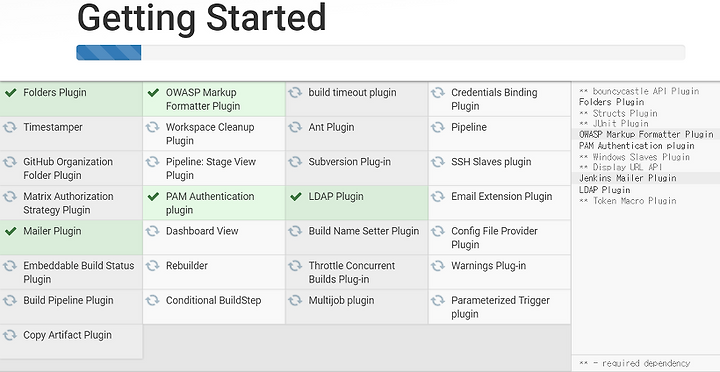720x372 pixels.
Task: Click the green checkmark beside Folders Plugin
Action: (x=10, y=93)
